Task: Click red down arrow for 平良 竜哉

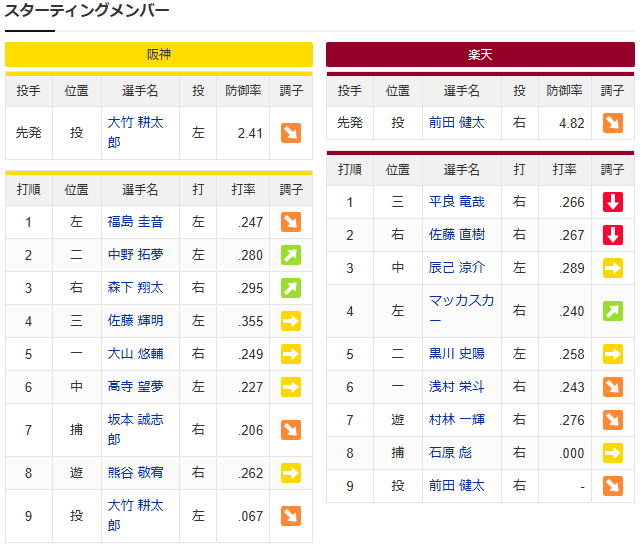Action: 613,202
